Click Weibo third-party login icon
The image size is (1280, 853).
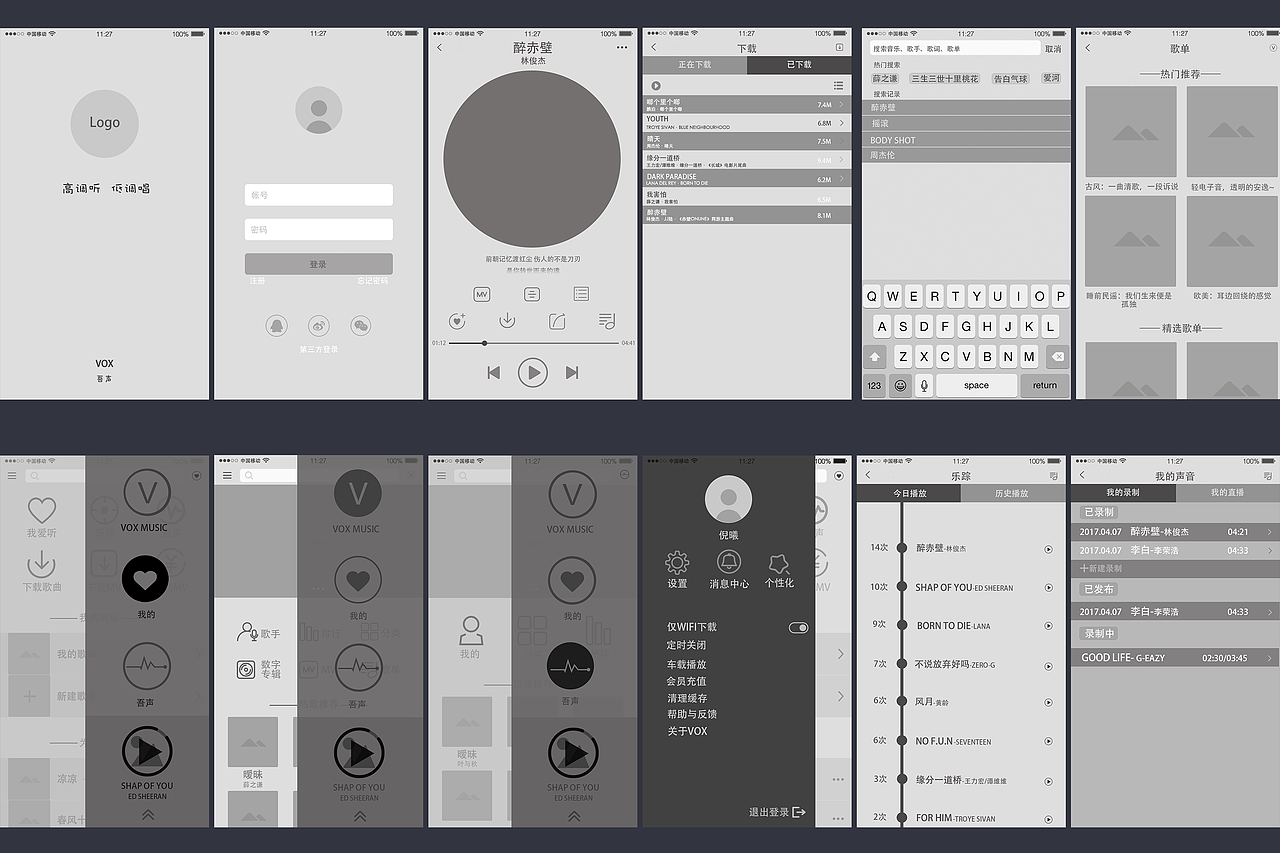(319, 325)
